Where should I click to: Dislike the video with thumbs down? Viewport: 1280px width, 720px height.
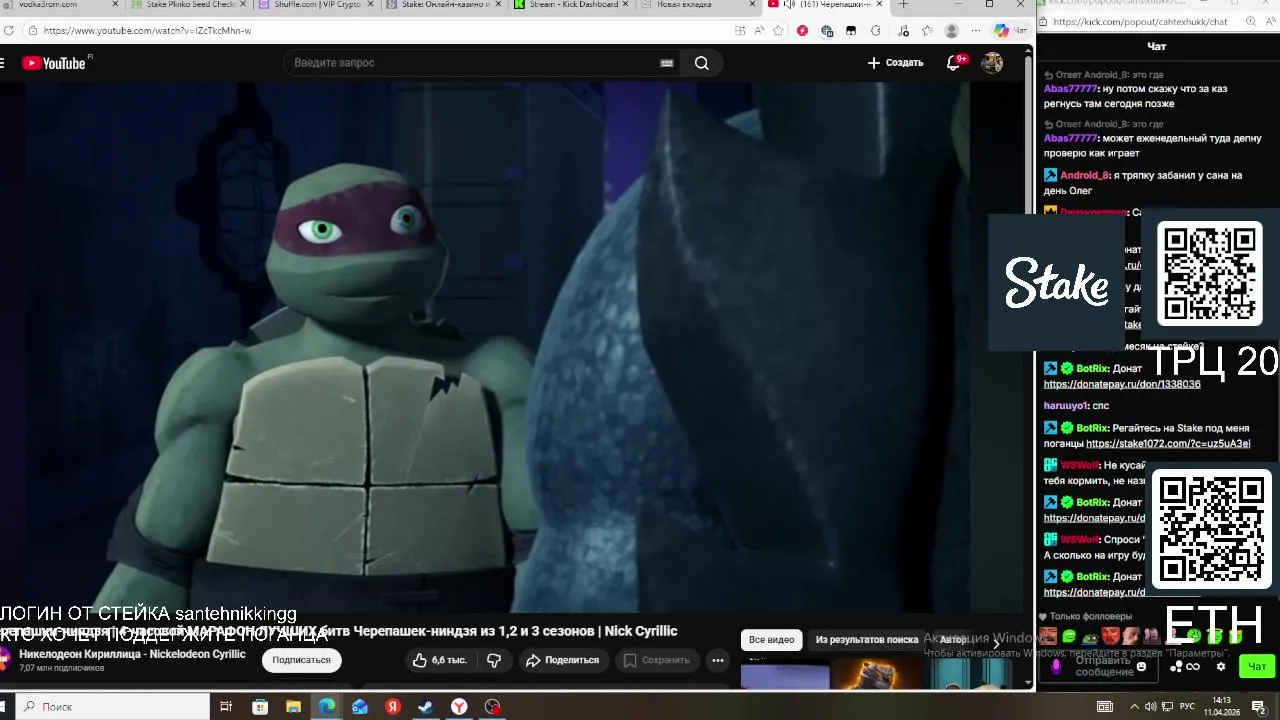click(493, 660)
